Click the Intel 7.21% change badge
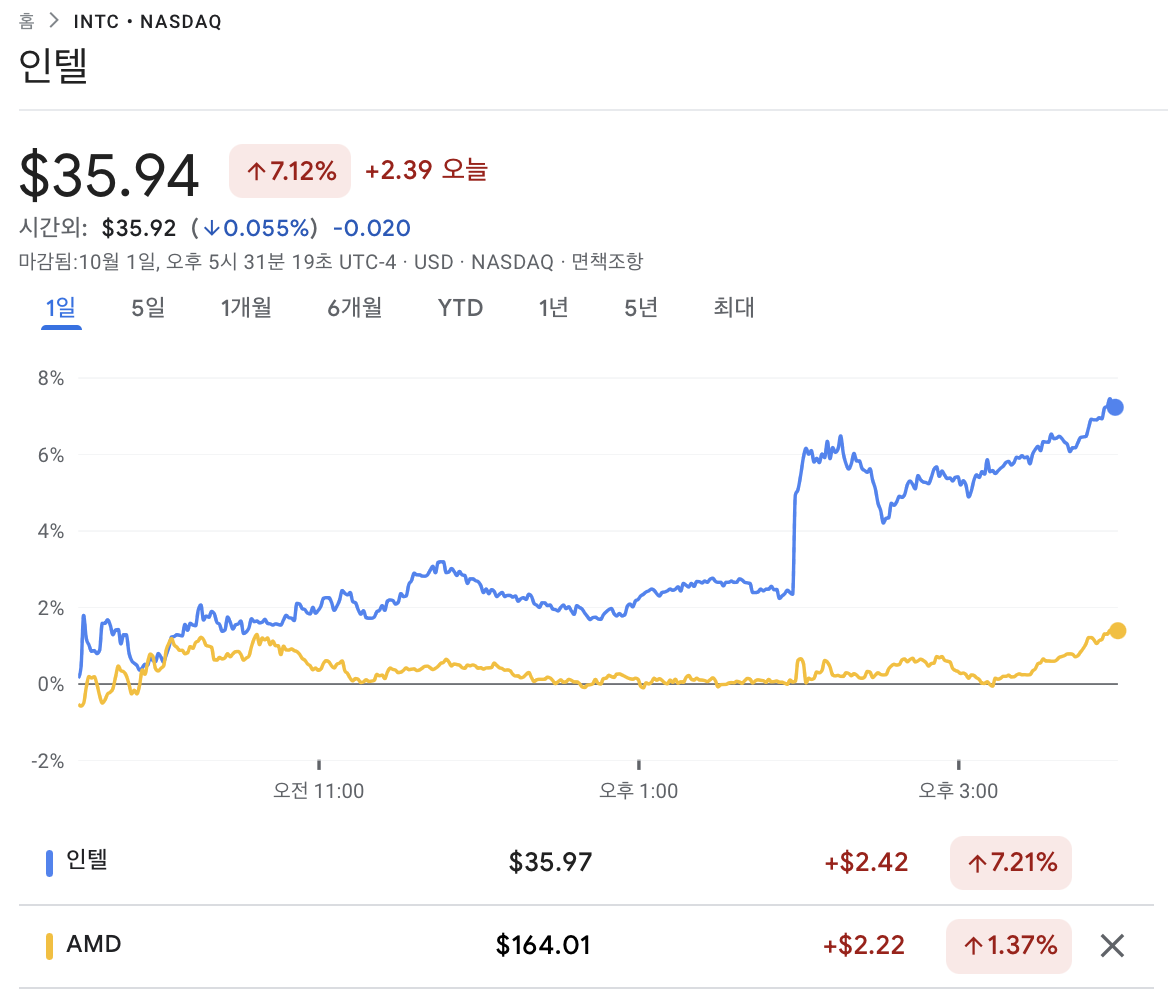The image size is (1168, 990). (1010, 862)
